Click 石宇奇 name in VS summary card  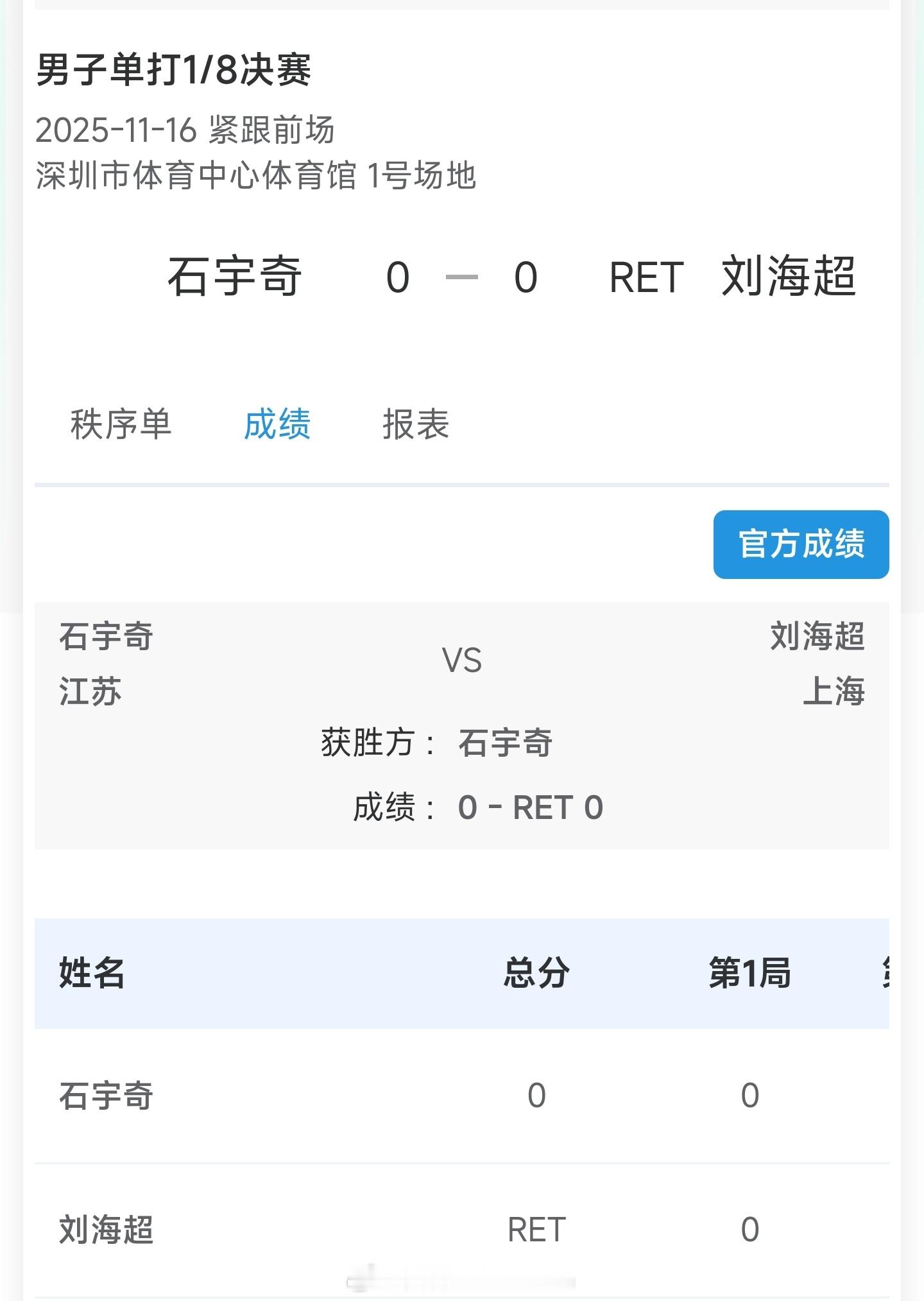(x=107, y=637)
